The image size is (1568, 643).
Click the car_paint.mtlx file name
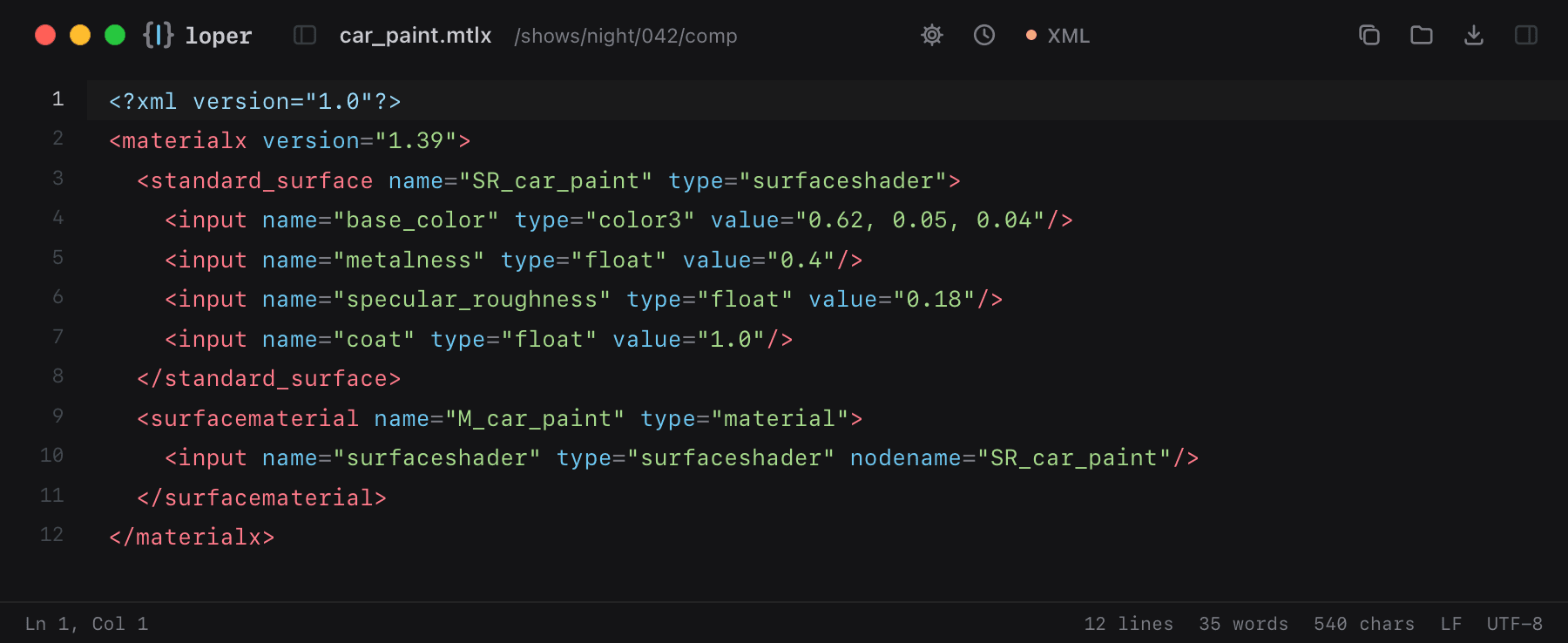[x=416, y=36]
